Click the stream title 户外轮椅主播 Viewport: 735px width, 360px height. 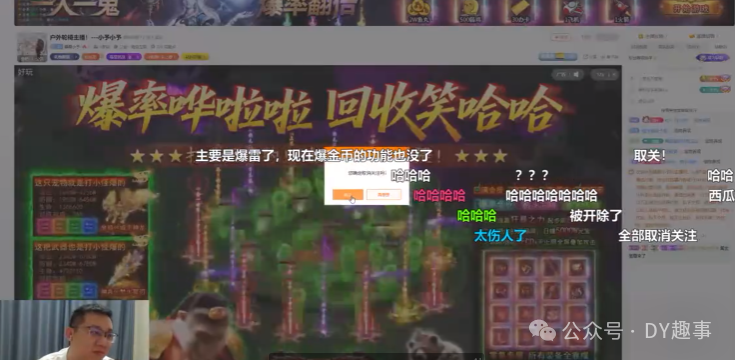[x=69, y=37]
